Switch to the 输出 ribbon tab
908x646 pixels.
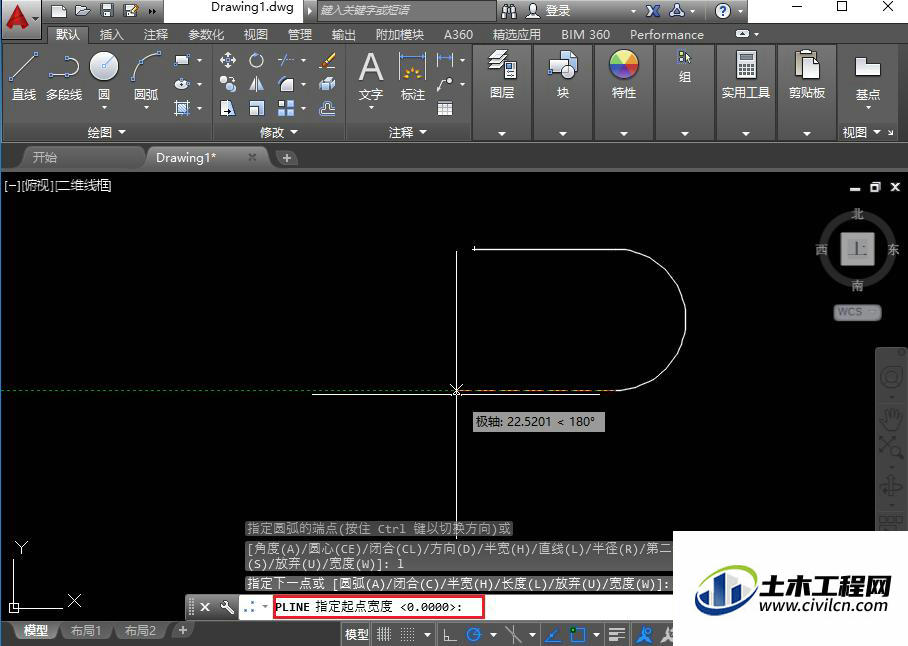(343, 35)
